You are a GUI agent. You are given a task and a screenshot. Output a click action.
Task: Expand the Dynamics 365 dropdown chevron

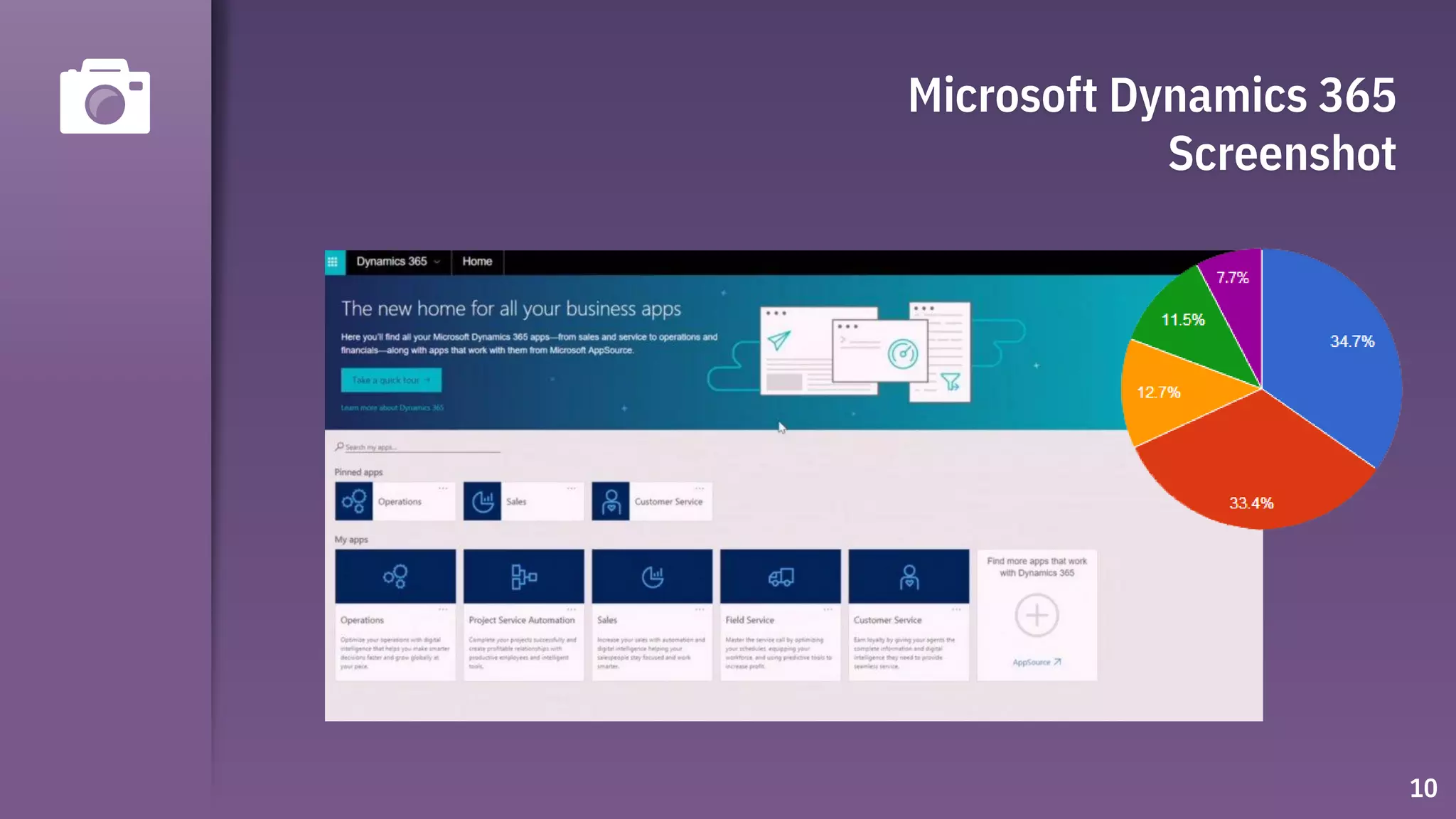(x=437, y=262)
